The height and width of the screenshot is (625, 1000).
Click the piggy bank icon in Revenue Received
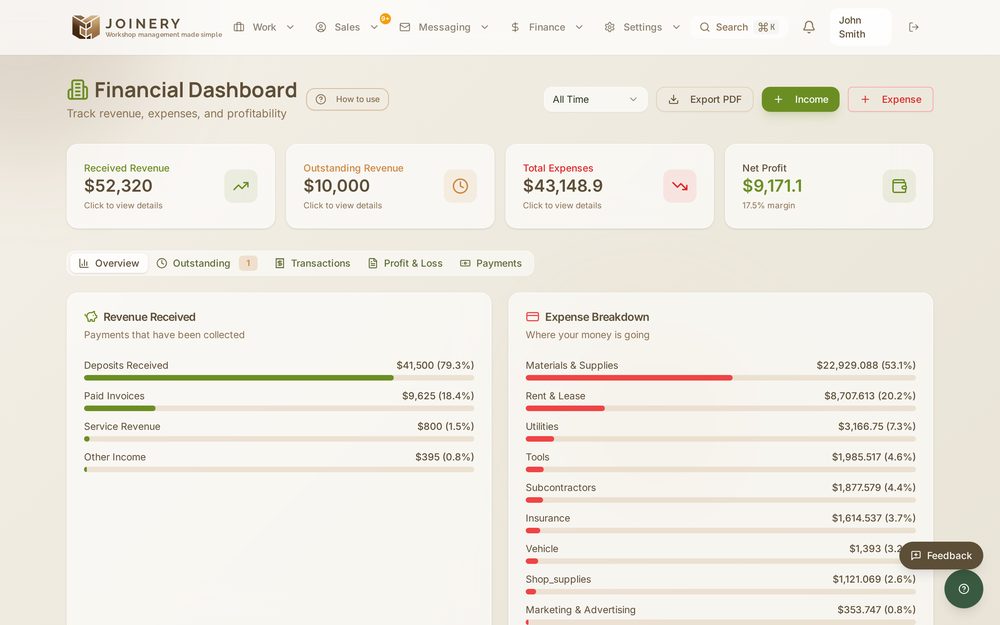pos(91,317)
